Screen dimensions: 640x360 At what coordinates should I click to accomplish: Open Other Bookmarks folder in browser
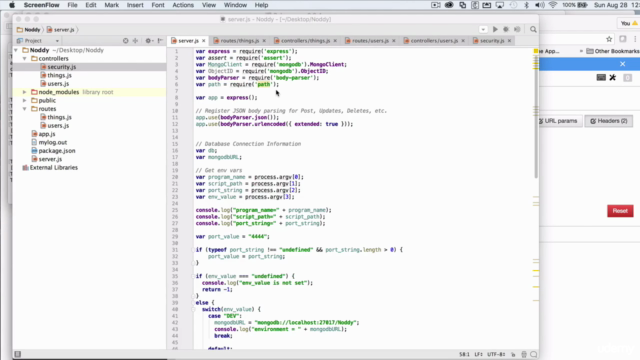613,51
